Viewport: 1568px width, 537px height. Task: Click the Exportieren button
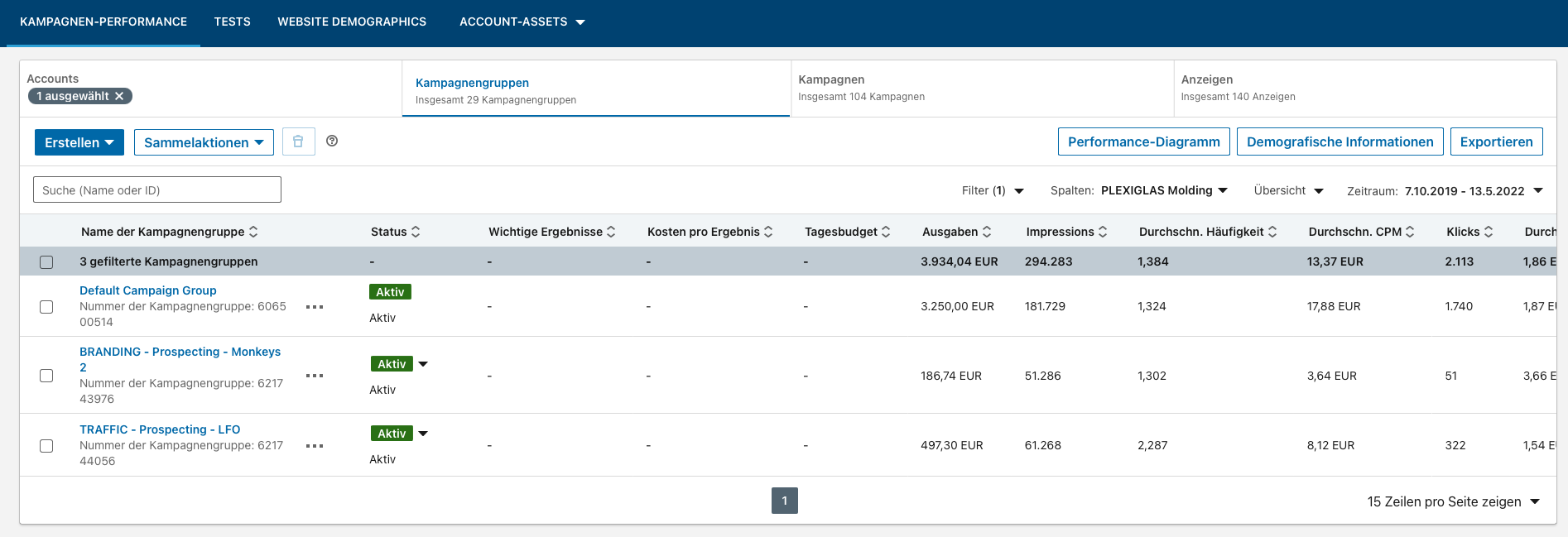click(1496, 141)
